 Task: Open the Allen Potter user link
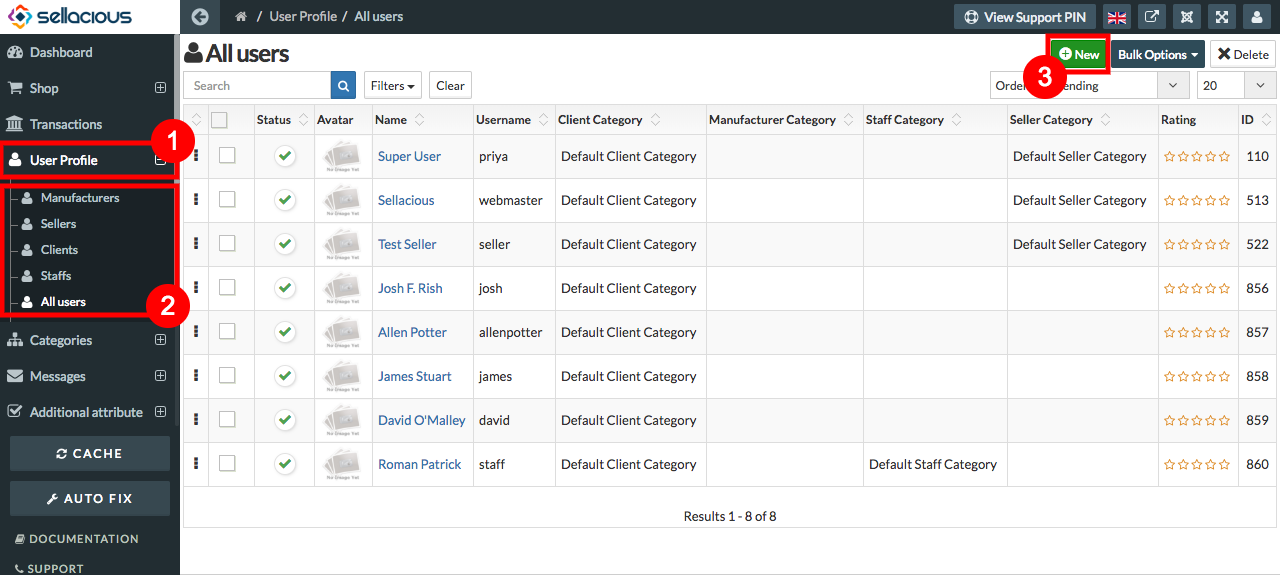point(412,332)
